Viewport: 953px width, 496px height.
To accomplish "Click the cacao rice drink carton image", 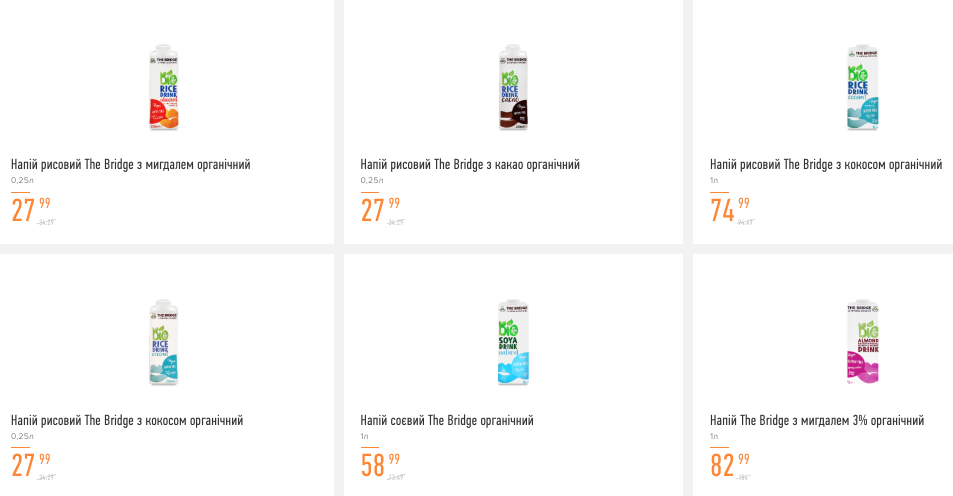I will (x=512, y=88).
